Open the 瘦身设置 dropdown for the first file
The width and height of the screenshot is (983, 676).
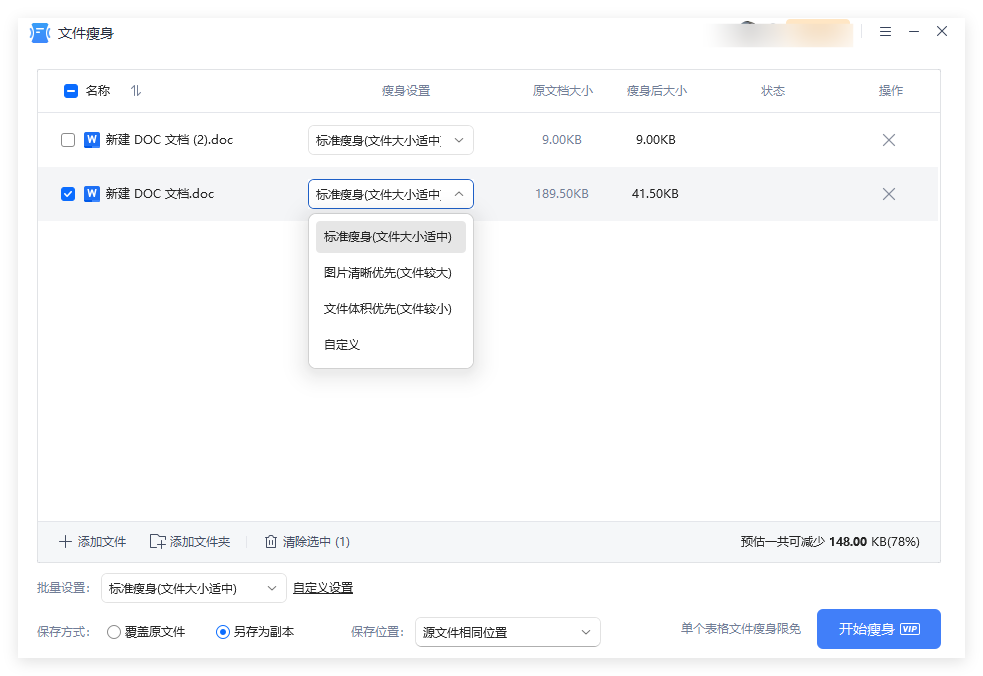[x=390, y=140]
